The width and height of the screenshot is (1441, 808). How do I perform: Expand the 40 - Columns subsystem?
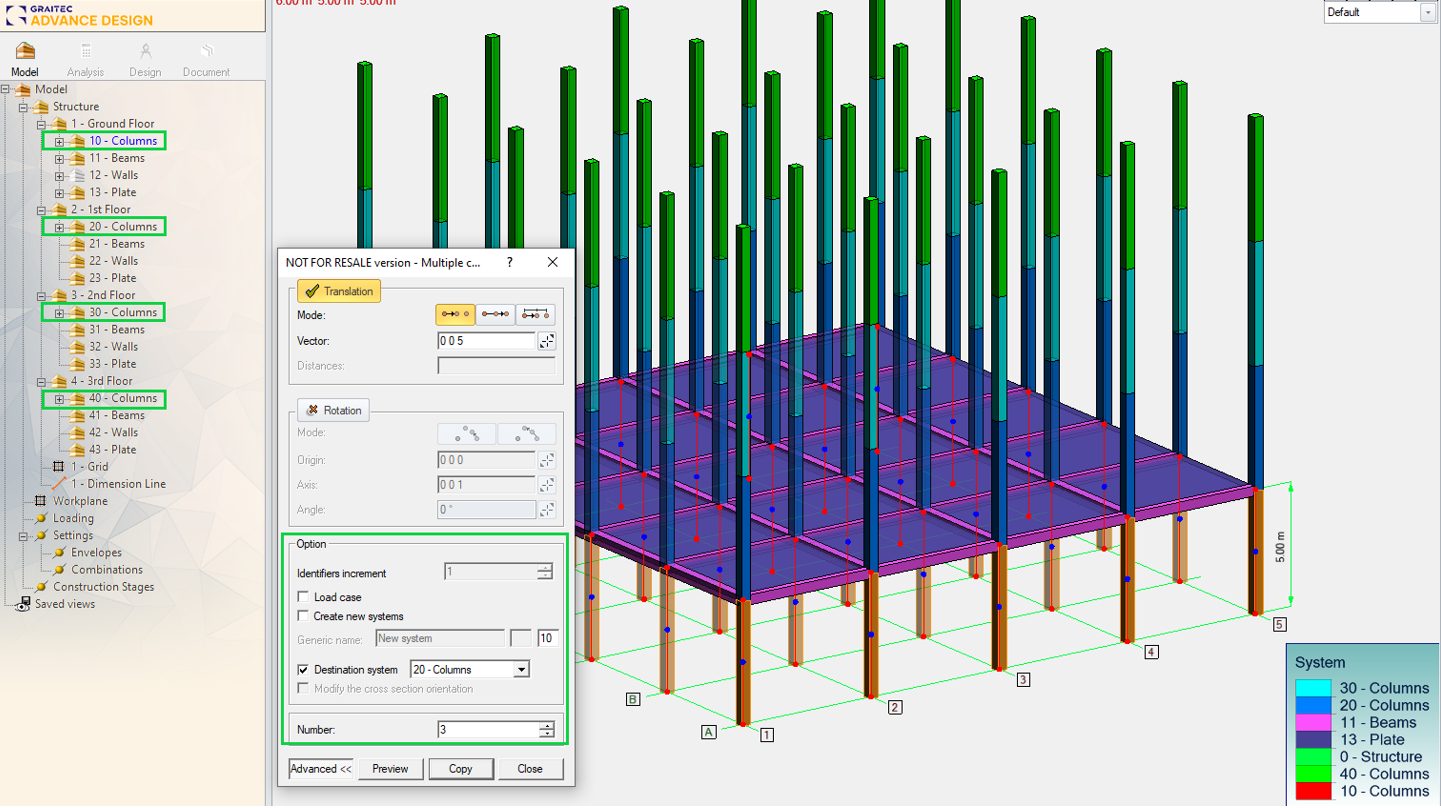point(59,399)
